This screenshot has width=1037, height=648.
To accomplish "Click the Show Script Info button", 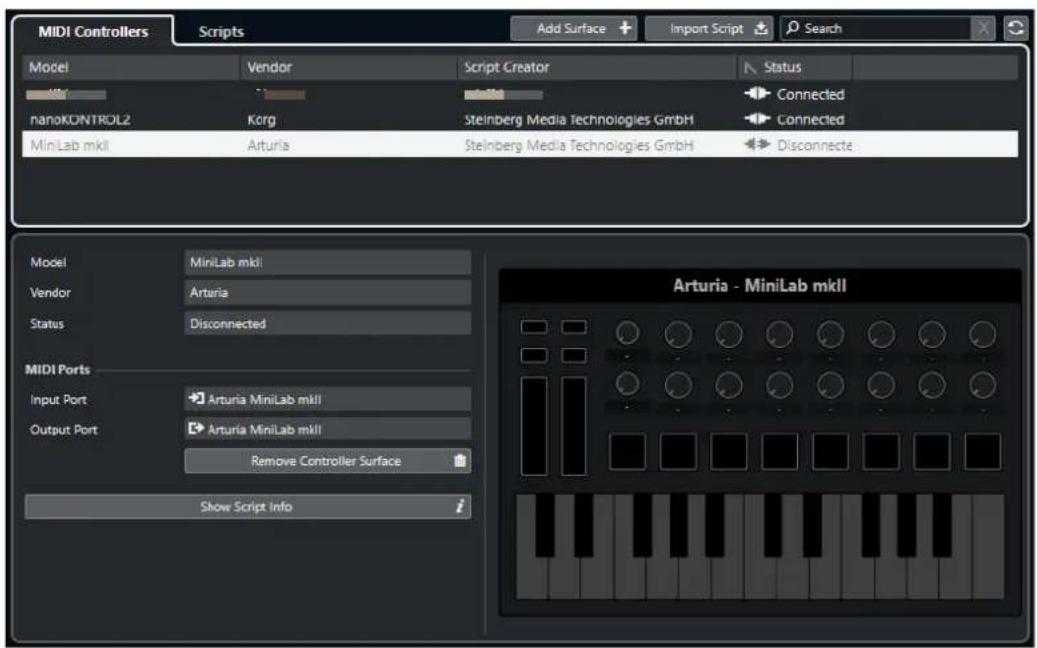I will click(x=248, y=506).
